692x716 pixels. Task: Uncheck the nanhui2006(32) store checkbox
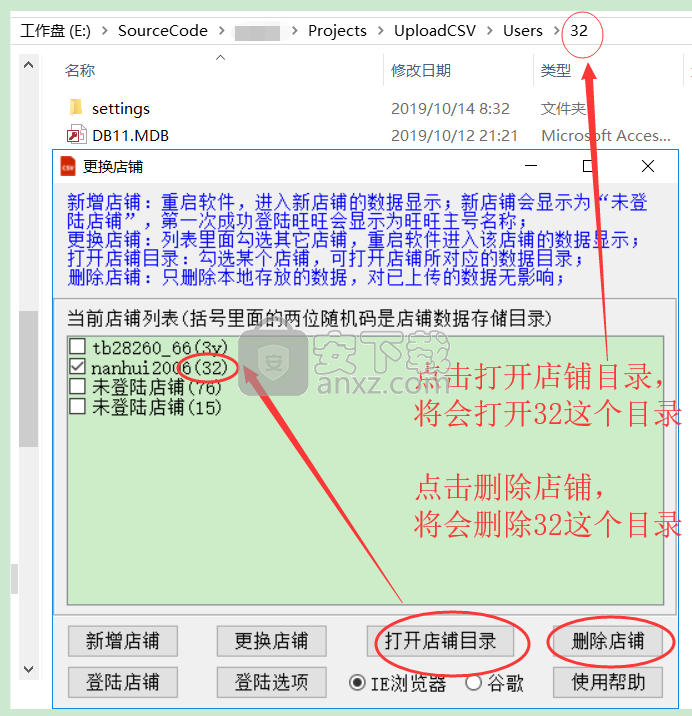77,366
